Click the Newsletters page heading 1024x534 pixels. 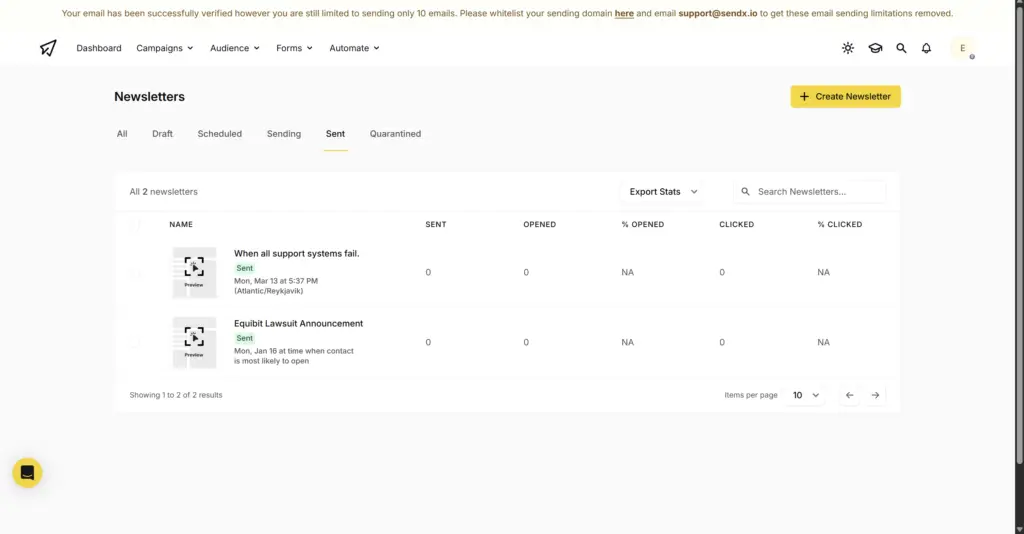tap(150, 97)
